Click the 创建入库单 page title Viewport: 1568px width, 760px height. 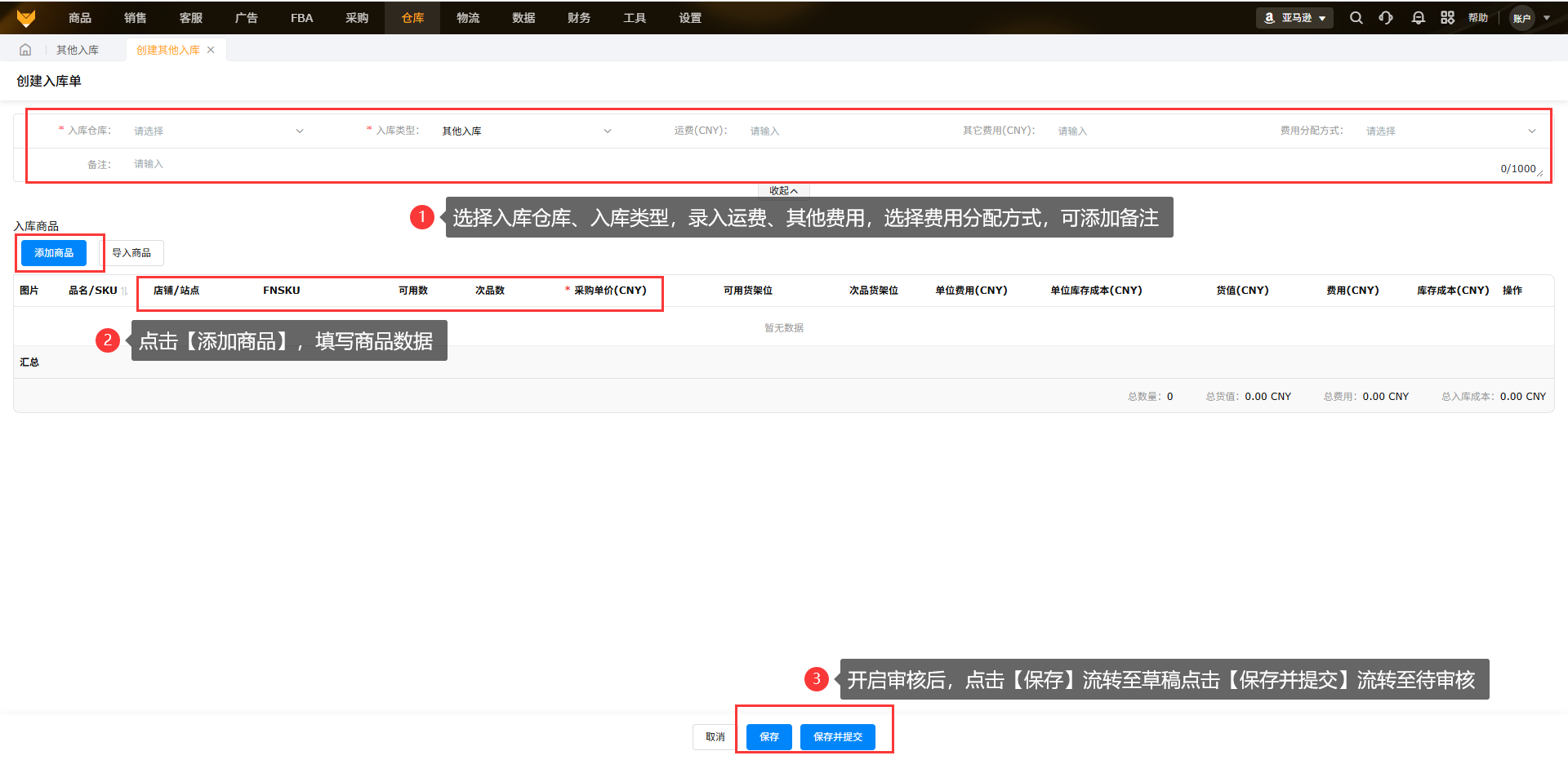click(49, 81)
